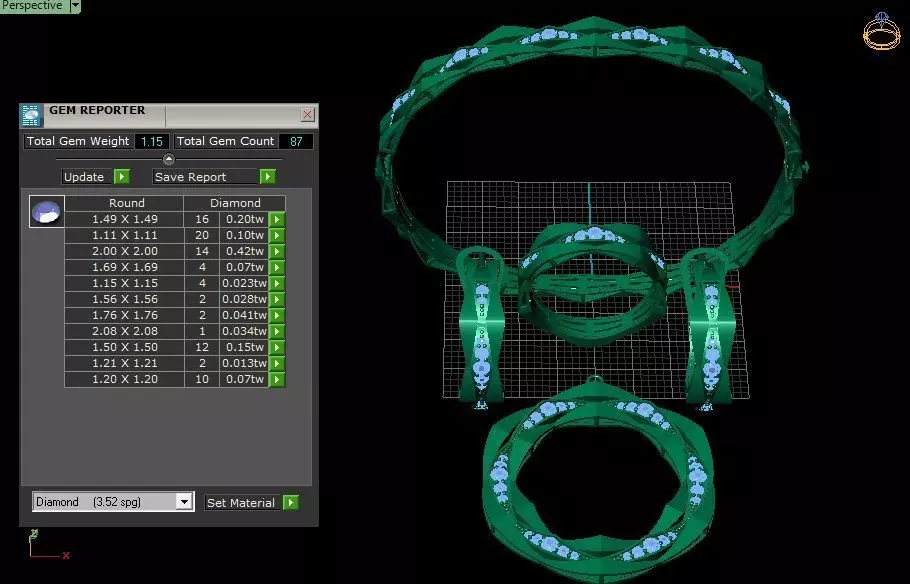Click the orange ring icon in the viewport corner
Screen dimensions: 910x584
pyautogui.click(x=881, y=31)
